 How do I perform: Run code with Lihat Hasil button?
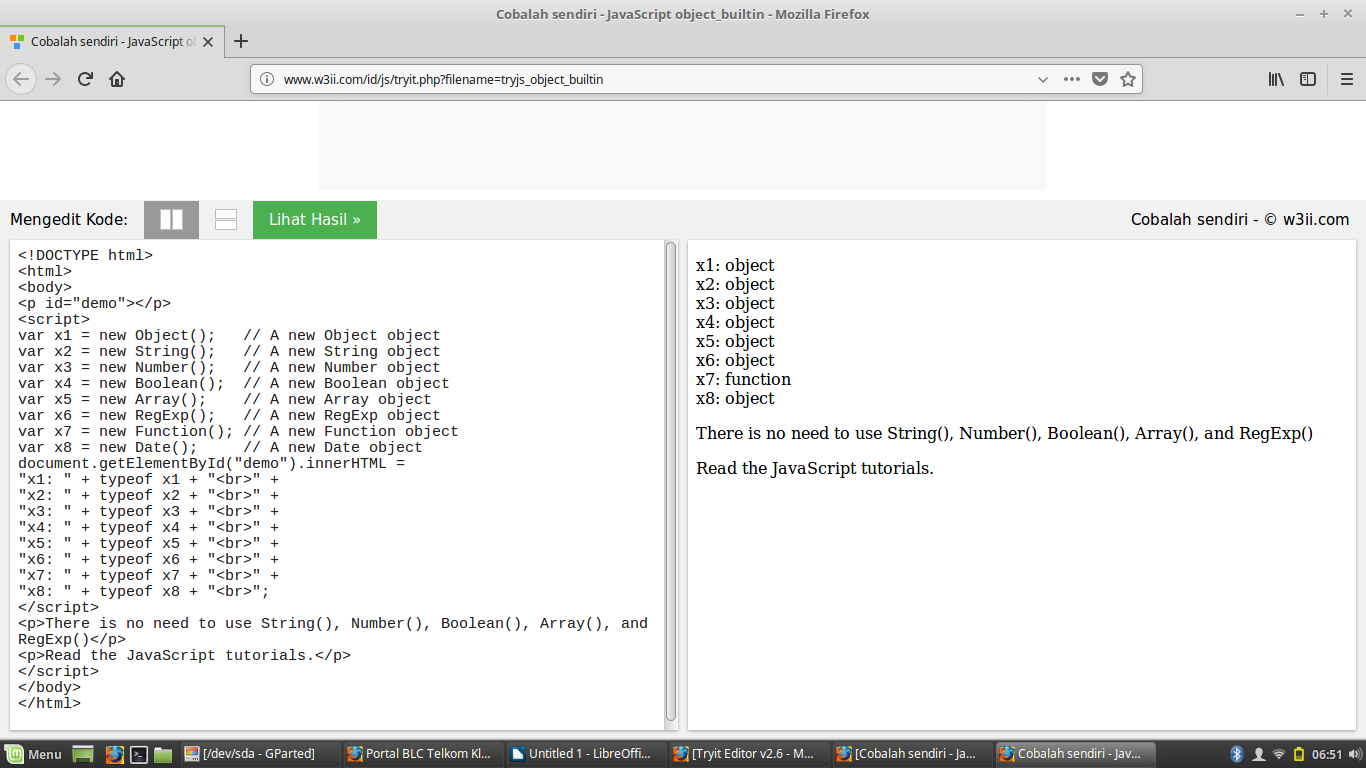pos(315,220)
